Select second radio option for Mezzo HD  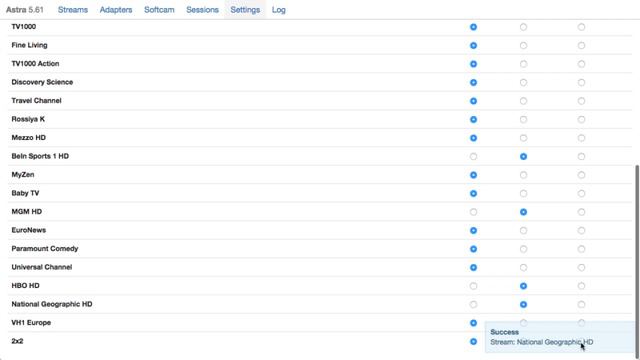[523, 138]
